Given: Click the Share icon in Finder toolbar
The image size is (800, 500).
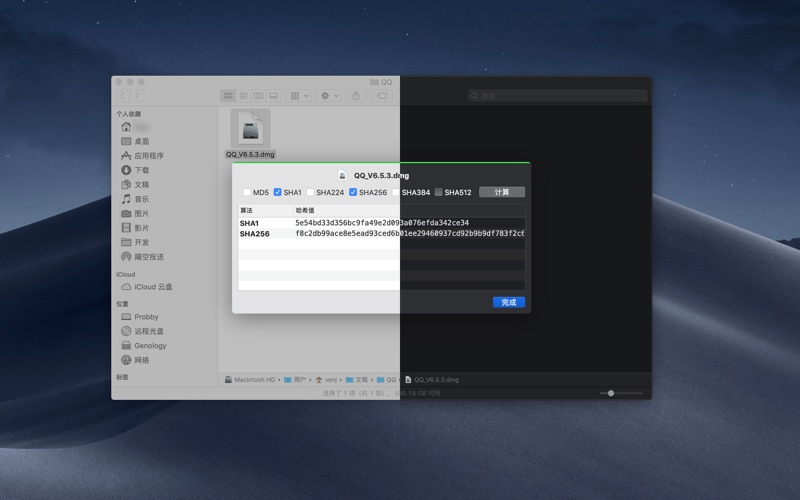Looking at the screenshot, I should pos(356,96).
